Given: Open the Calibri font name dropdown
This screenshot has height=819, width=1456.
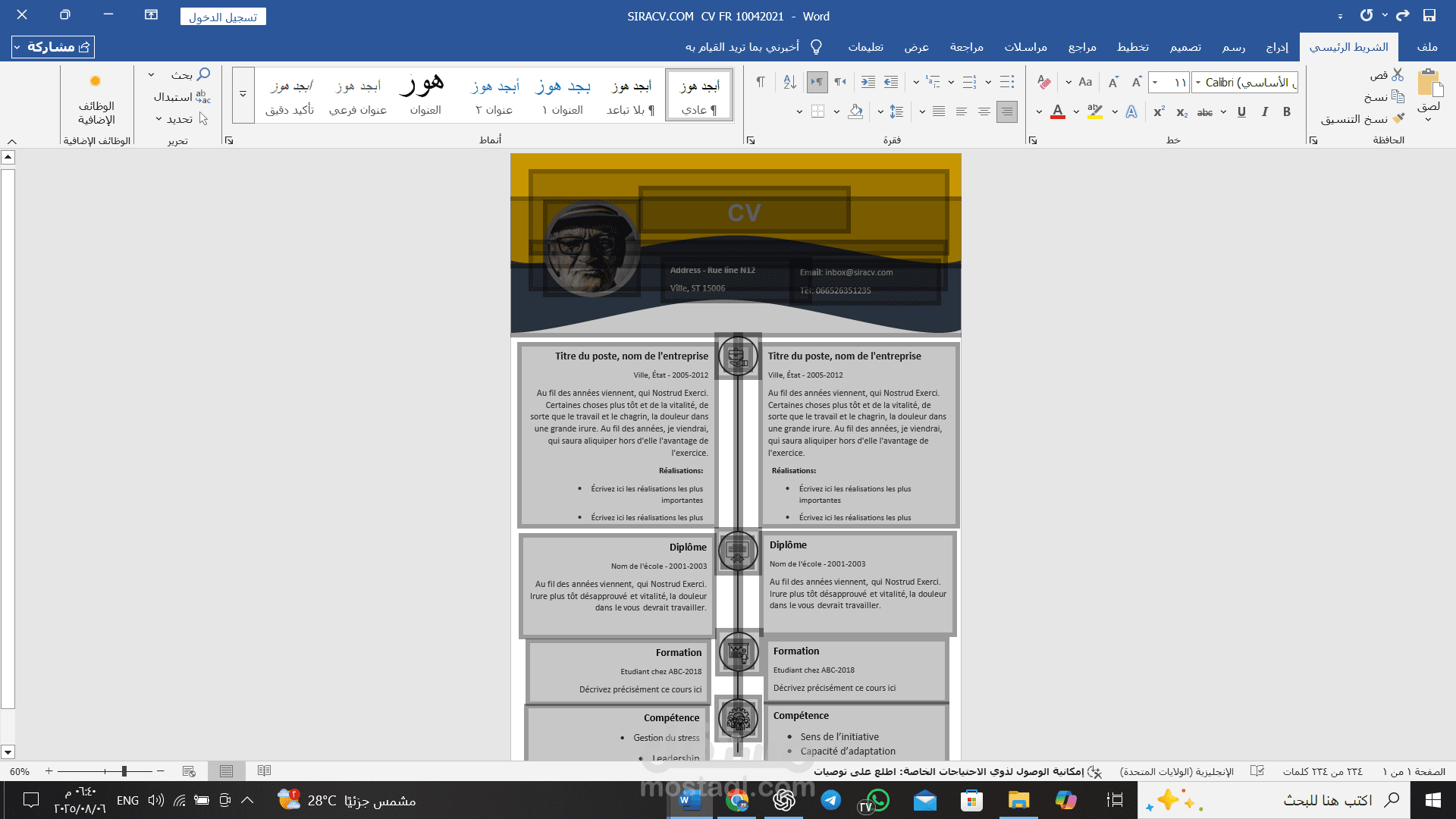Looking at the screenshot, I should click(1198, 82).
